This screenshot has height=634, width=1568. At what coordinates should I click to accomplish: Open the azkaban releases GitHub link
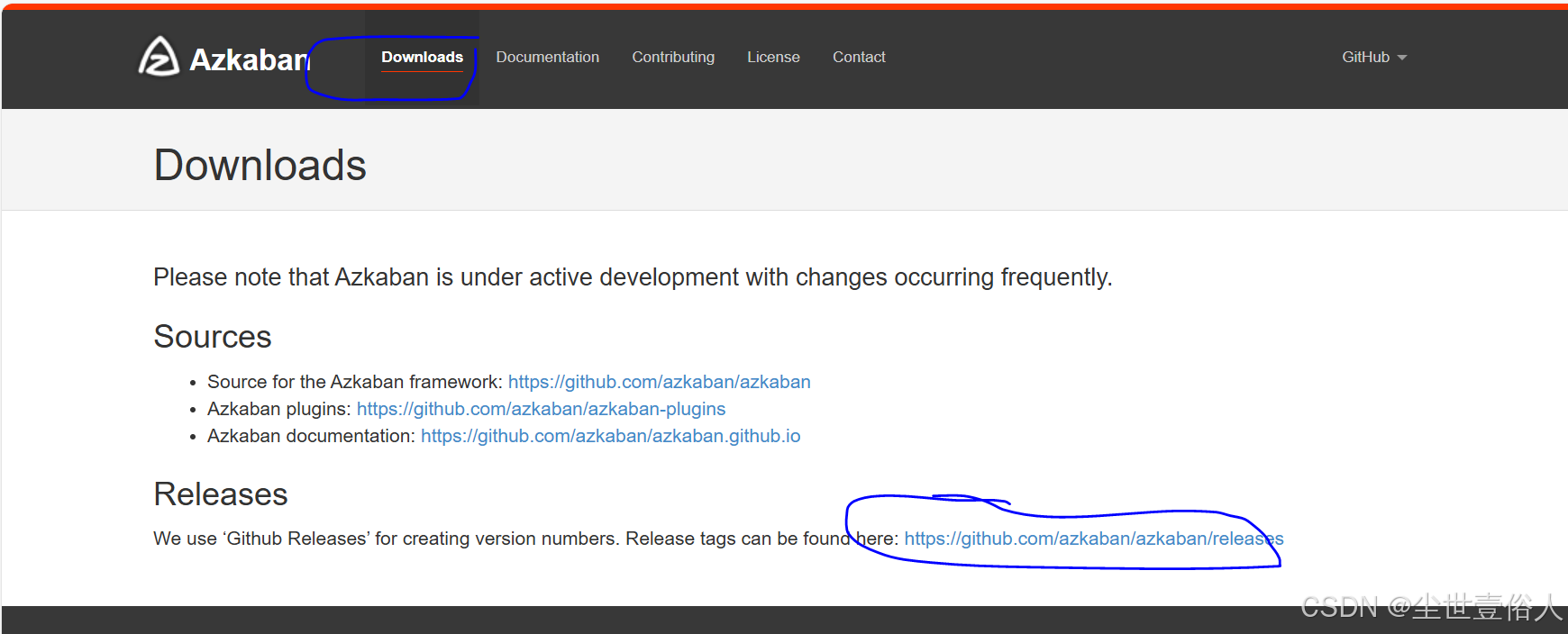click(1094, 539)
